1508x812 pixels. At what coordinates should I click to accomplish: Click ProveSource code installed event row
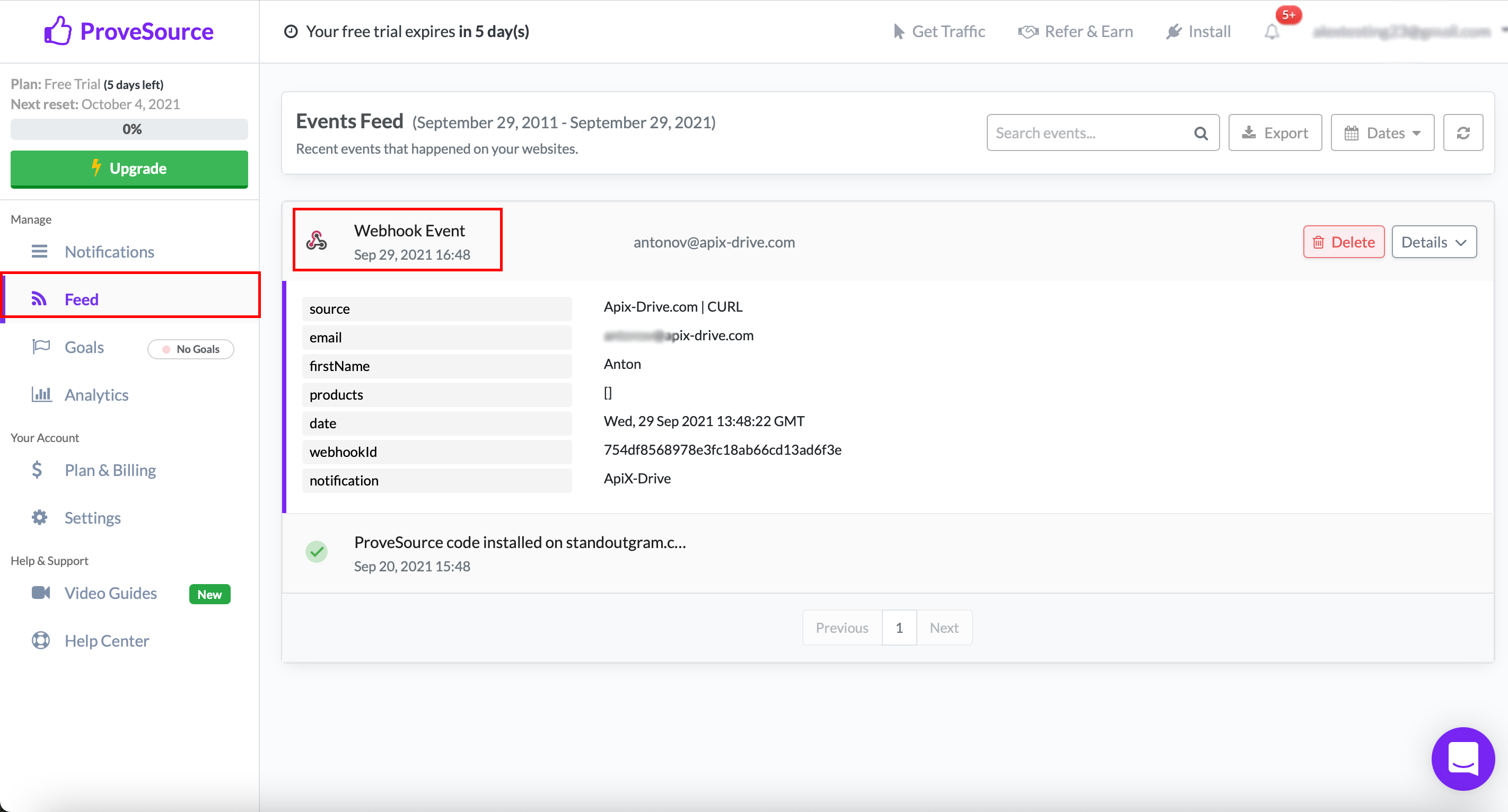[888, 553]
